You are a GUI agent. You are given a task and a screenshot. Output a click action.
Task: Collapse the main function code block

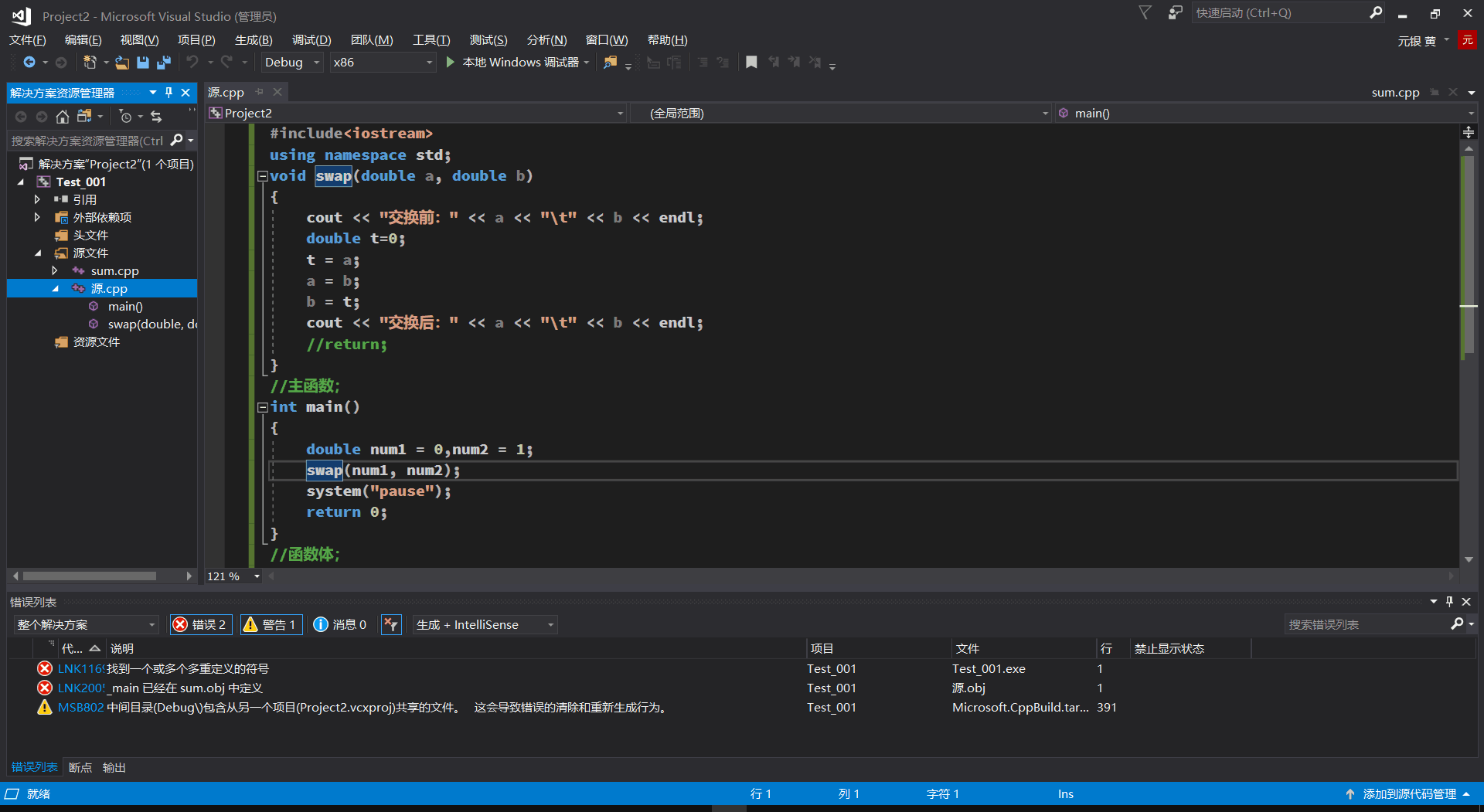click(x=263, y=407)
